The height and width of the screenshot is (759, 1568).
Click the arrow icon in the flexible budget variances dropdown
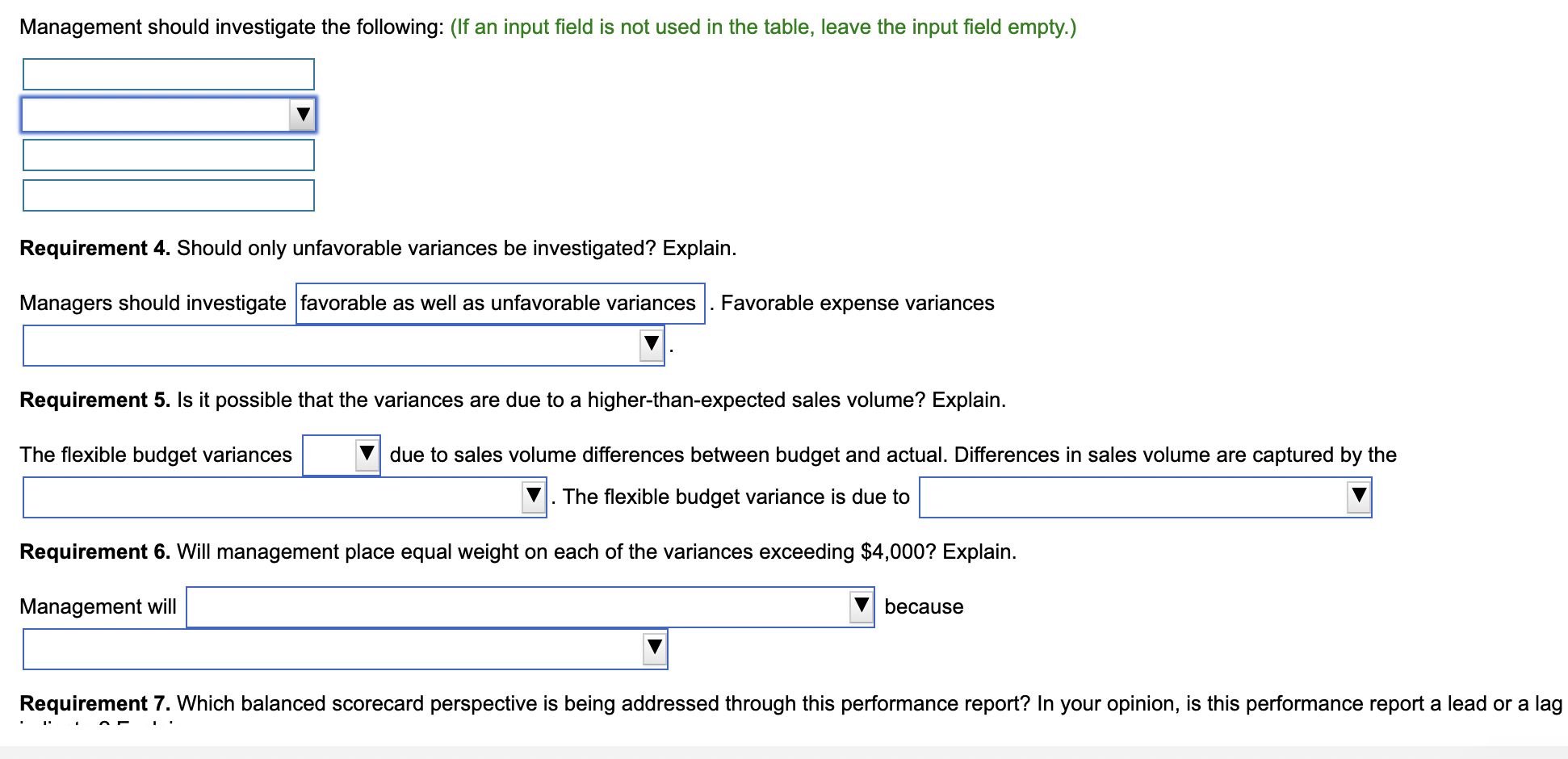pyautogui.click(x=365, y=454)
